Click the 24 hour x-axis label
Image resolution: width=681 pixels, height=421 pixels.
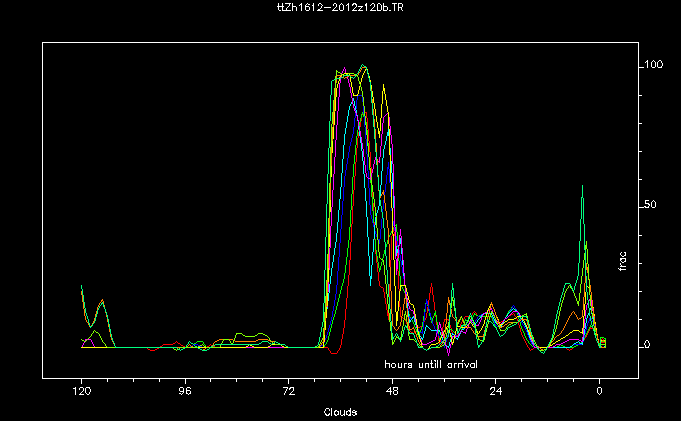coord(495,392)
